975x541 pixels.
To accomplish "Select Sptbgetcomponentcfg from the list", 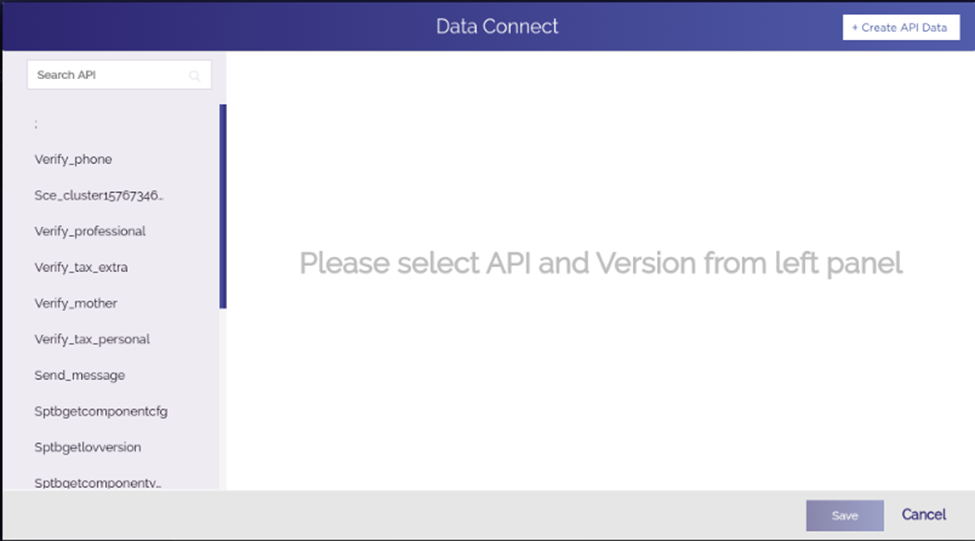I will click(101, 412).
